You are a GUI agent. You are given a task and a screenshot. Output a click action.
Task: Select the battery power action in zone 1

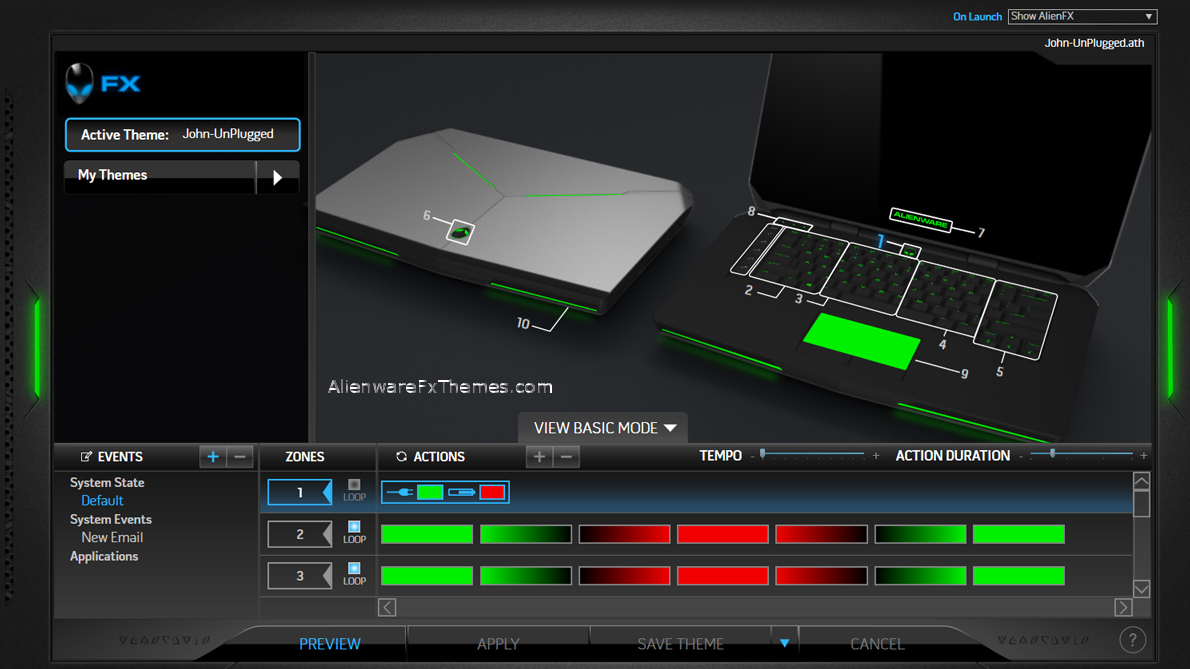(461, 492)
